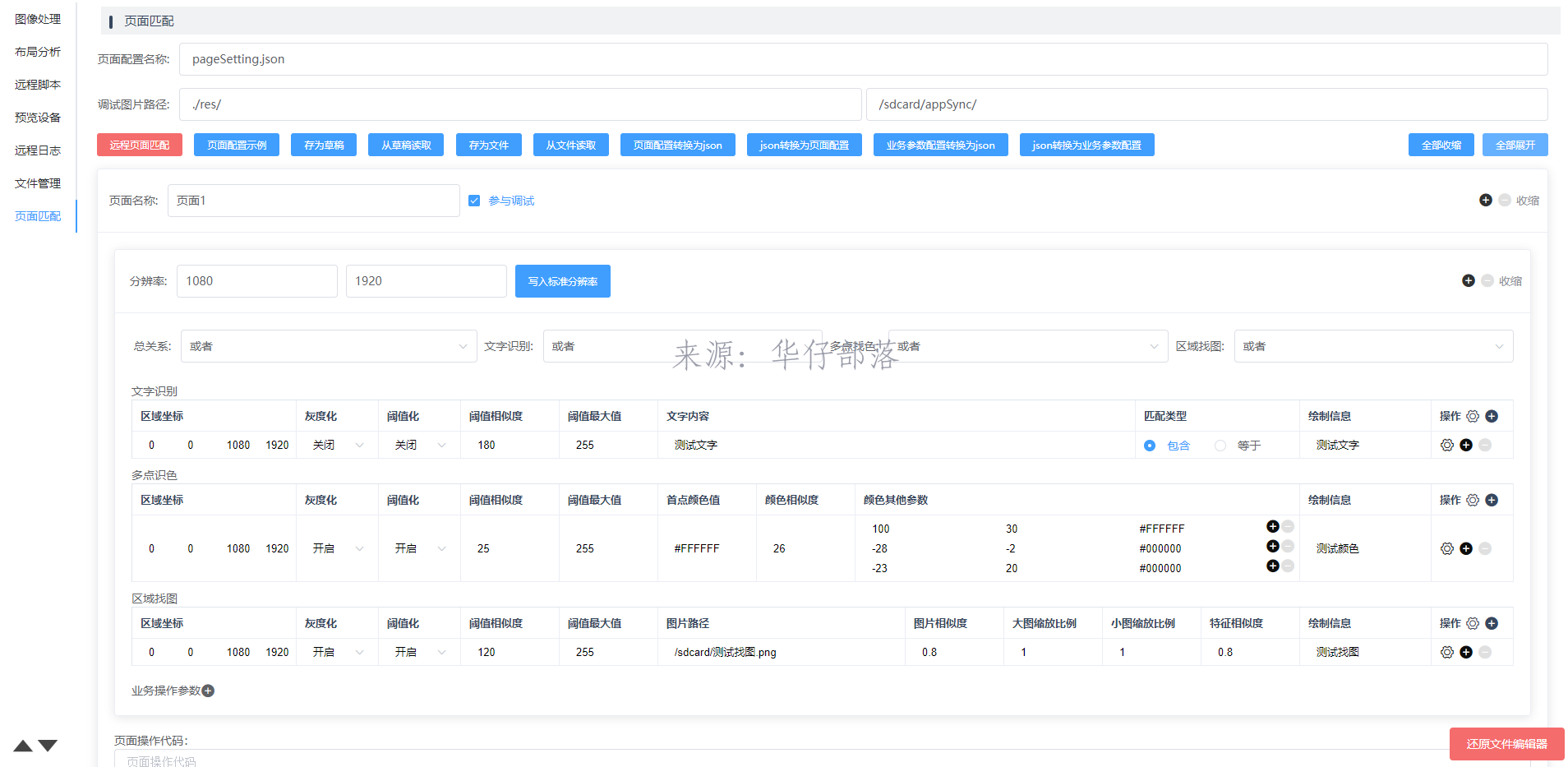Screen dimensions: 1568x767
Task: Click plus icon in 分辨率 row
Action: pos(1468,280)
